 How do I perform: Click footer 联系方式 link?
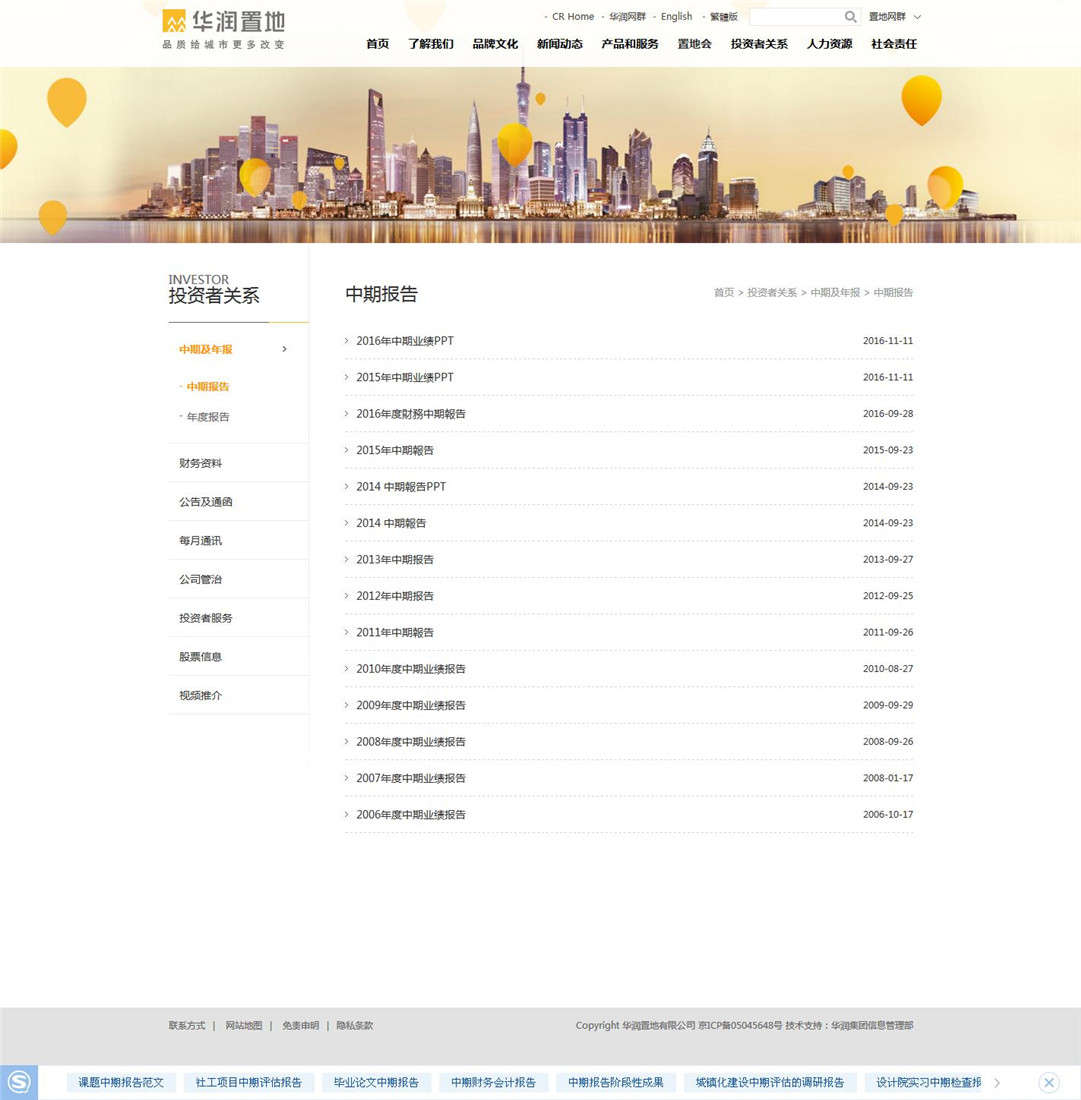point(187,1025)
